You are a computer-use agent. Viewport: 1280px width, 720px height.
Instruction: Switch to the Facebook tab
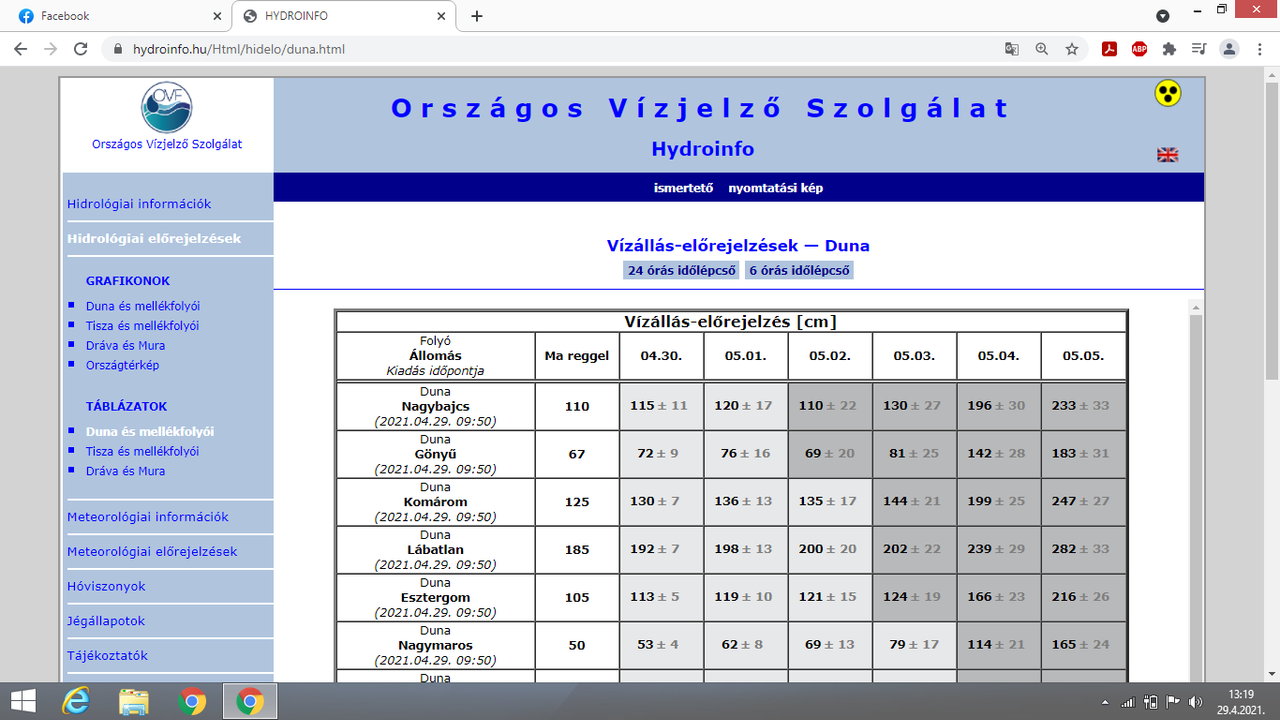click(x=118, y=16)
